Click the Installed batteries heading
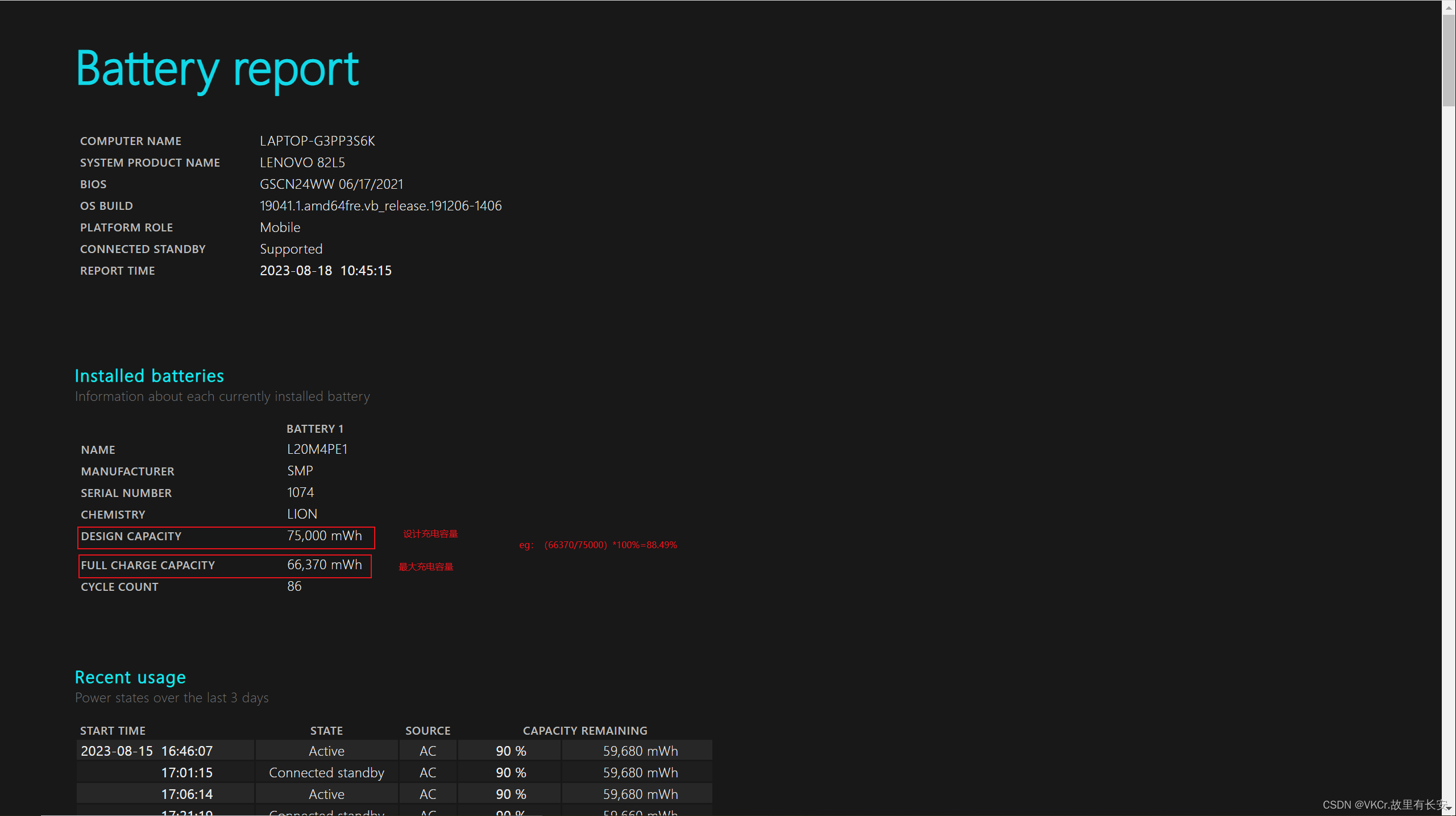Screen dimensions: 1456x816 (150, 376)
